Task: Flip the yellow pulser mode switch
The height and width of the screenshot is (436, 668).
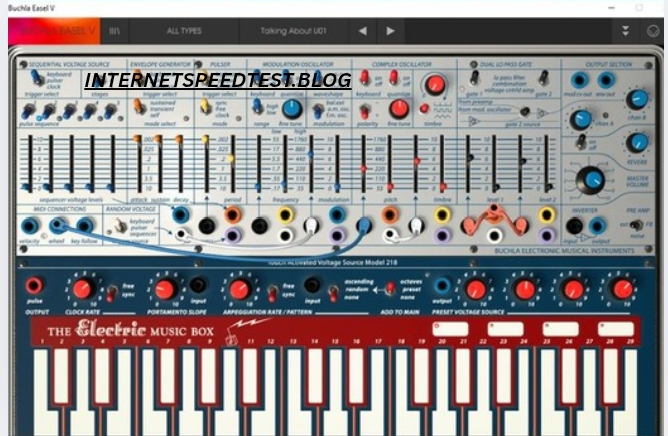Action: [x=205, y=107]
